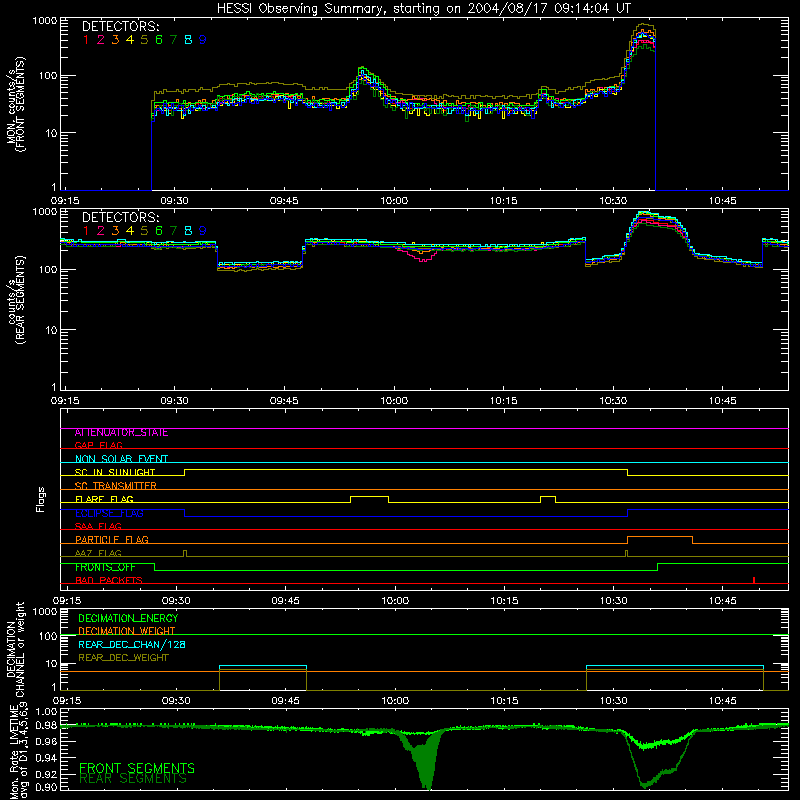Select yellow detector 4 in rear segments legend
This screenshot has width=800, height=800.
(130, 231)
